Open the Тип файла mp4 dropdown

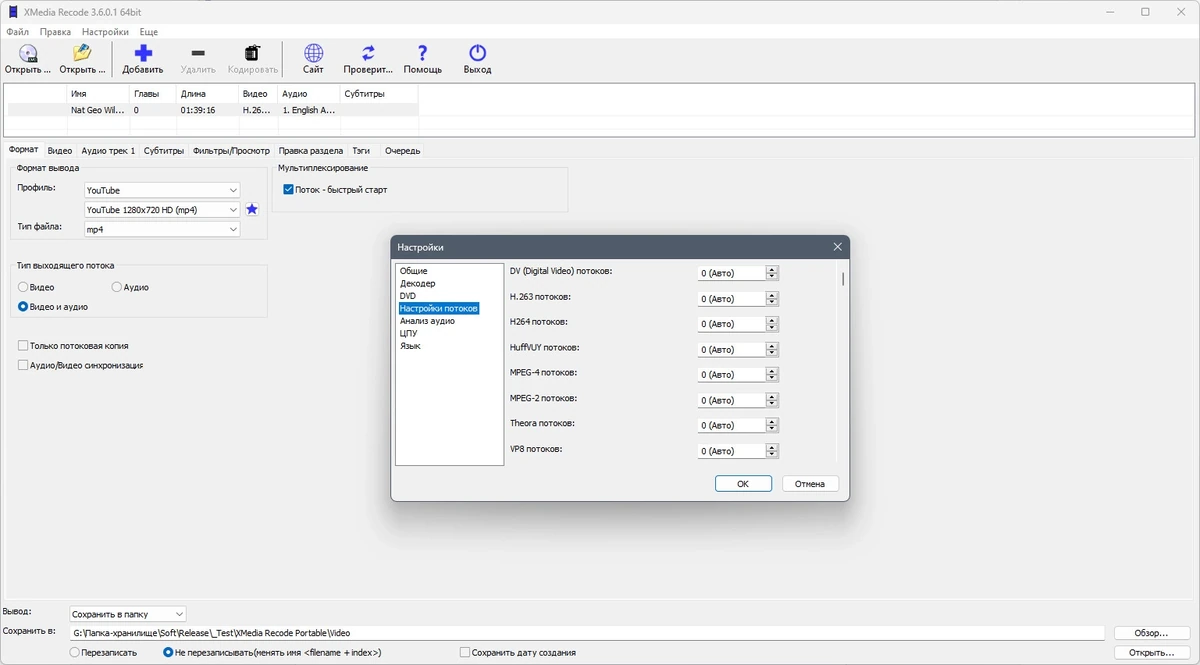162,229
